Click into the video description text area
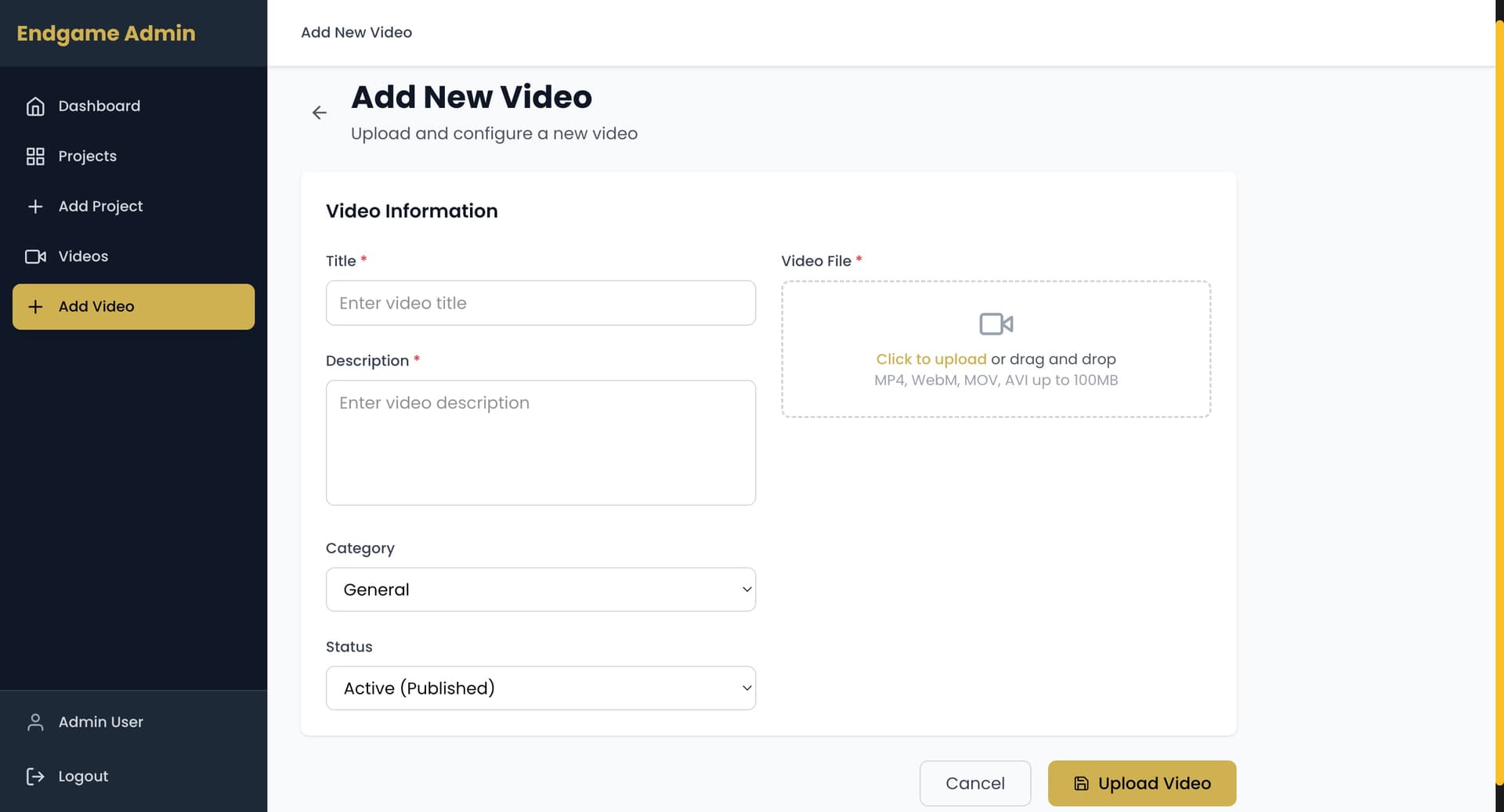The width and height of the screenshot is (1504, 812). click(540, 442)
